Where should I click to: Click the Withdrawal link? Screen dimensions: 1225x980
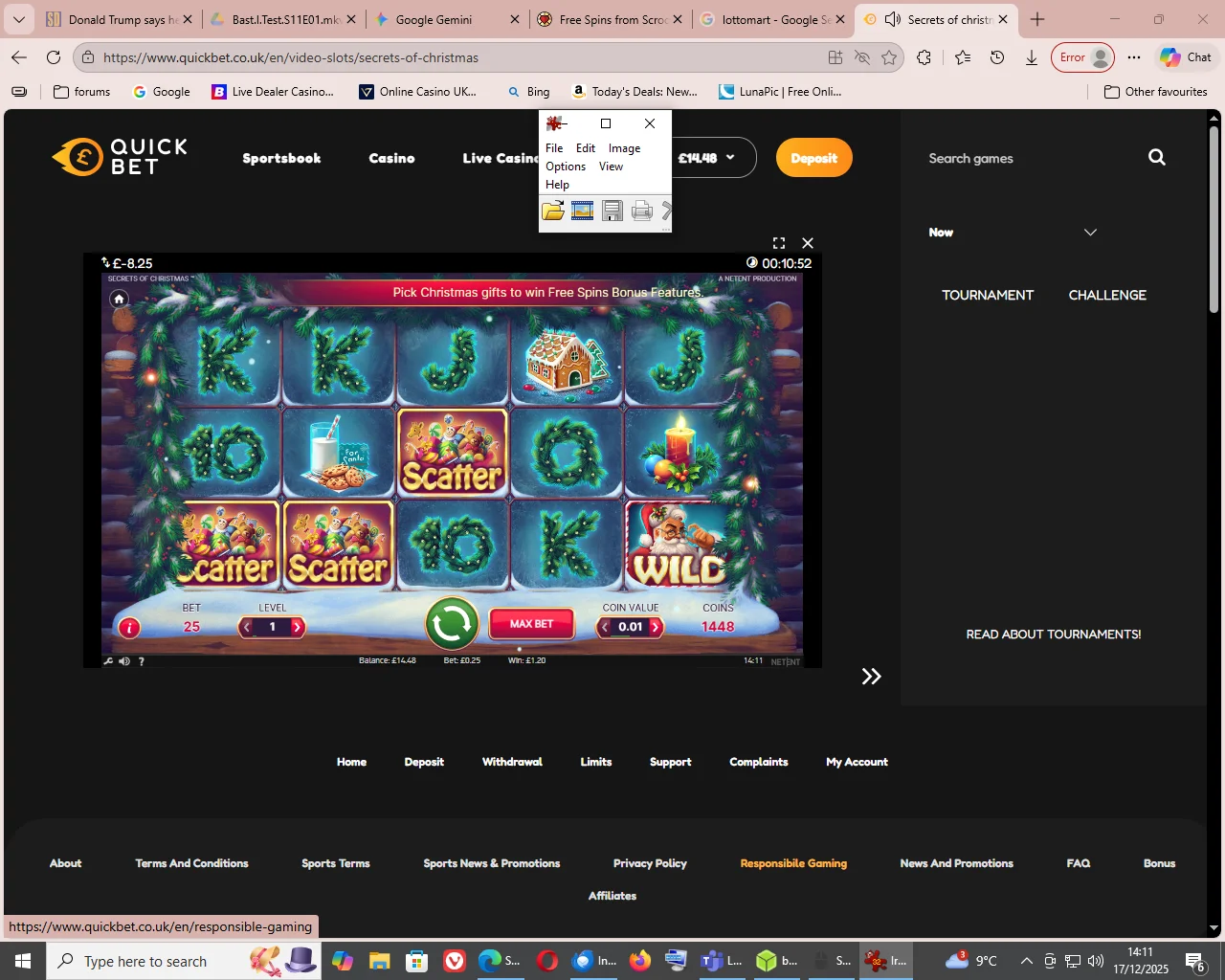(512, 762)
